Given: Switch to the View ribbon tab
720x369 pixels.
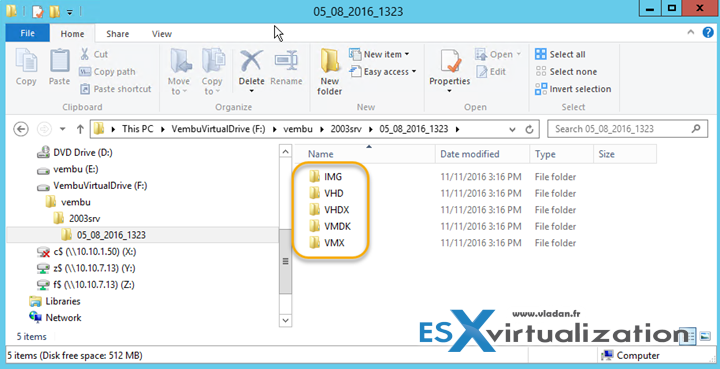Looking at the screenshot, I should pos(162,34).
